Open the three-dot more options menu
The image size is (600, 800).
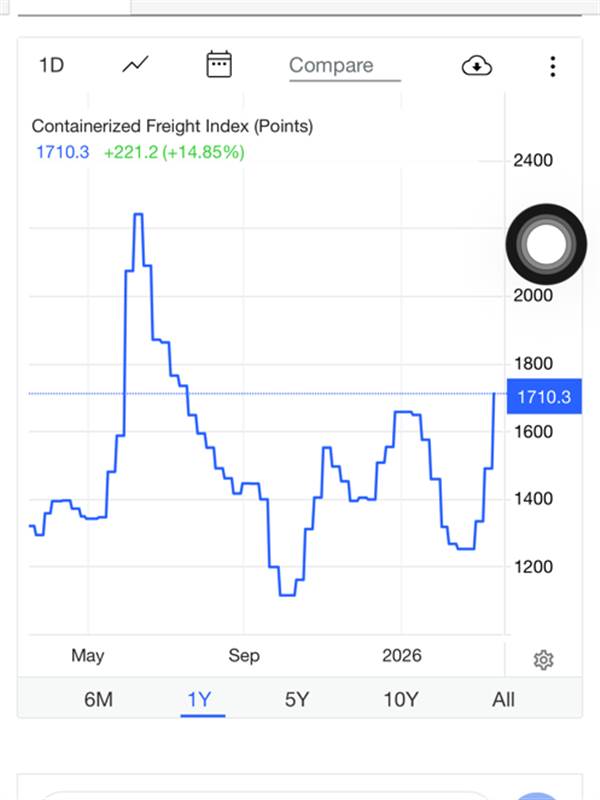coord(552,66)
